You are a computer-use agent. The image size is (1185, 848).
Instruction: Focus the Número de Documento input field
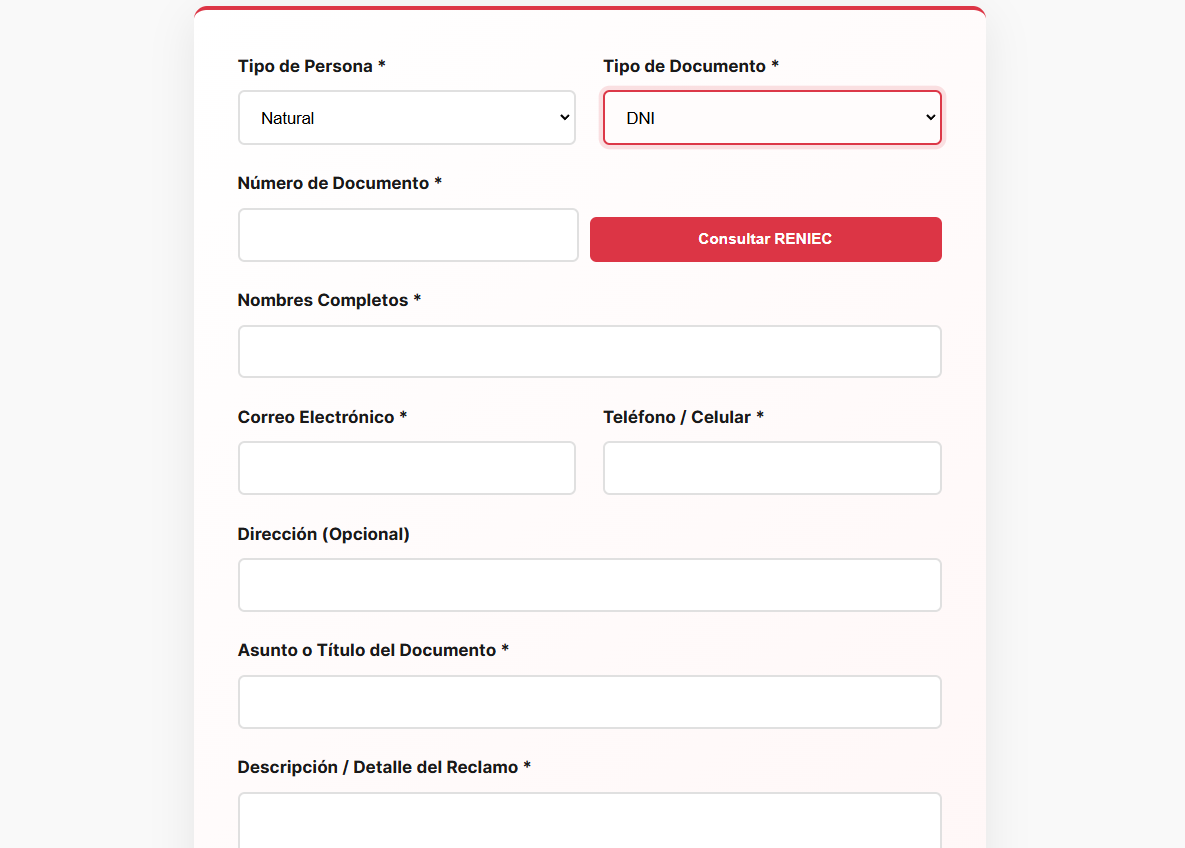(x=408, y=235)
